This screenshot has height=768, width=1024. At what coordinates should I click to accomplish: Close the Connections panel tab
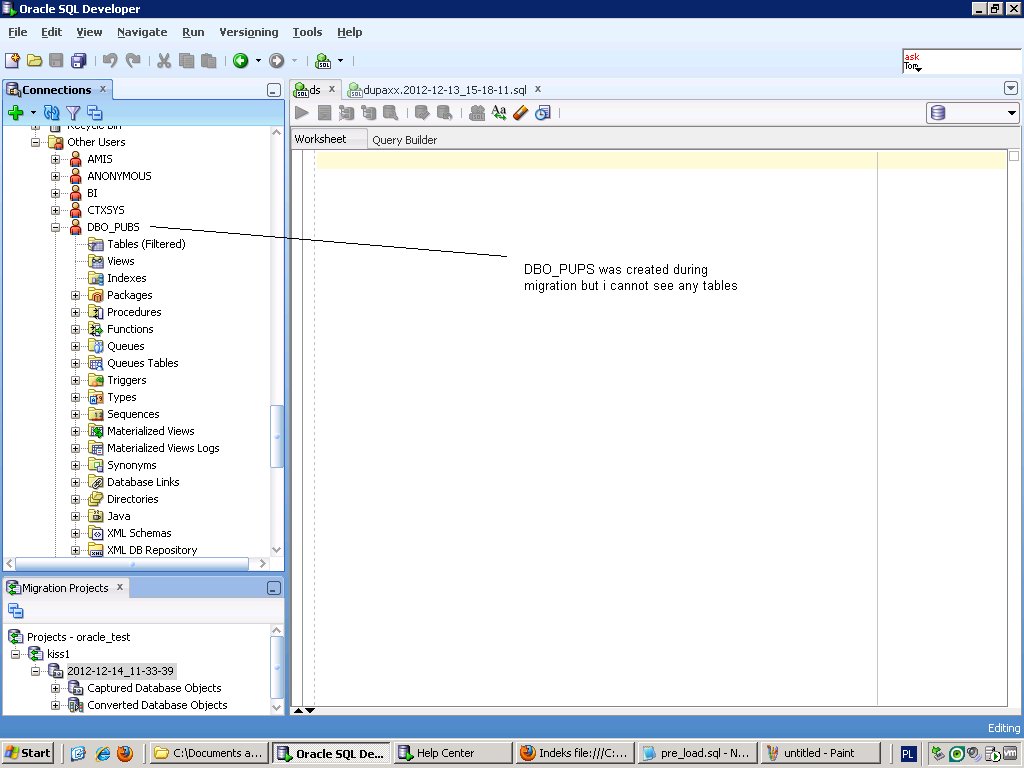(x=103, y=89)
